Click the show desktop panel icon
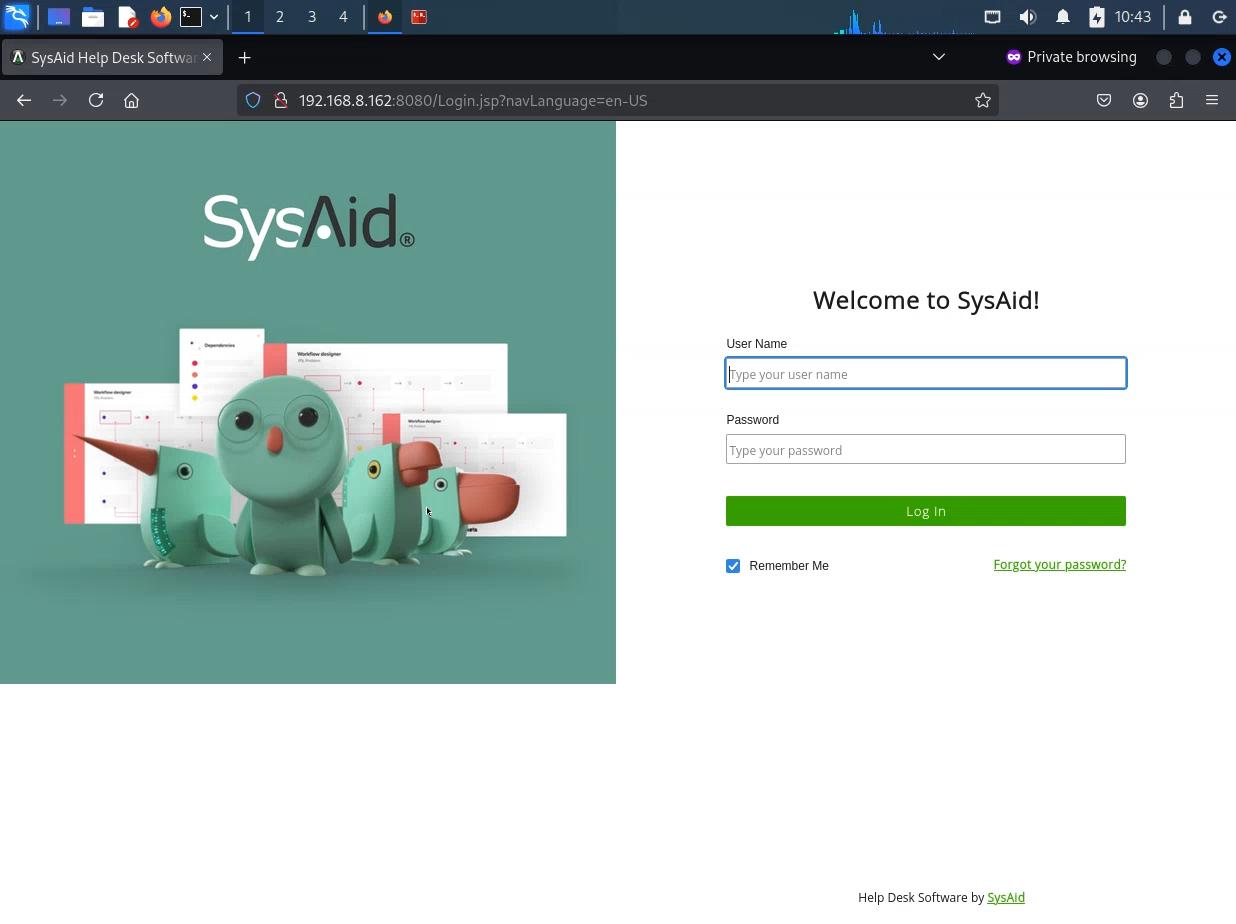This screenshot has height=924, width=1236. (x=59, y=17)
